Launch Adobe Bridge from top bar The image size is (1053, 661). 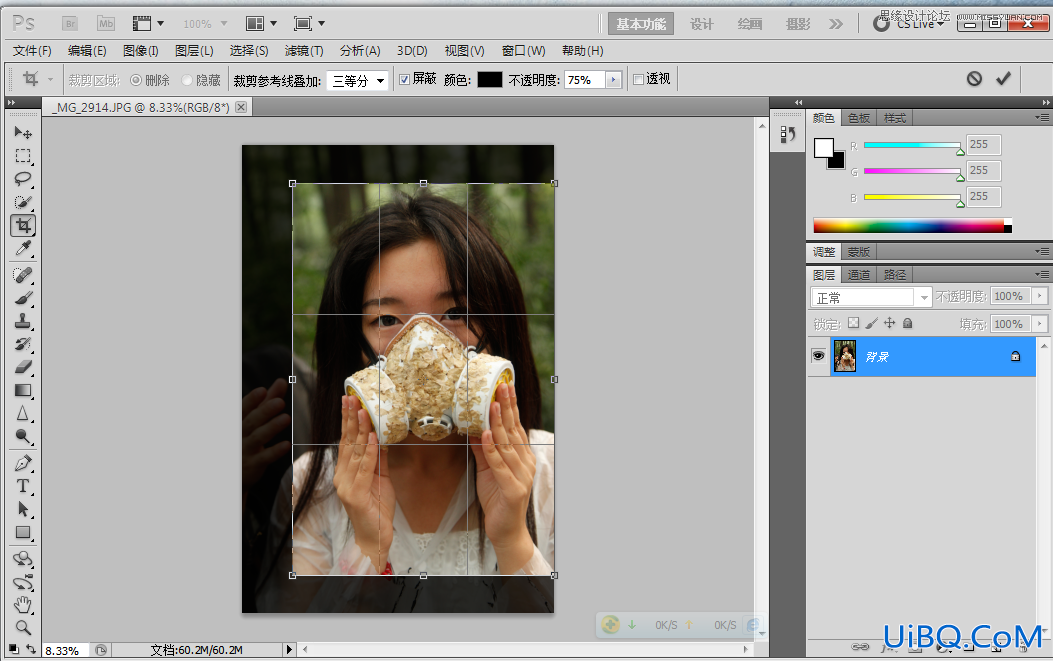coord(70,24)
